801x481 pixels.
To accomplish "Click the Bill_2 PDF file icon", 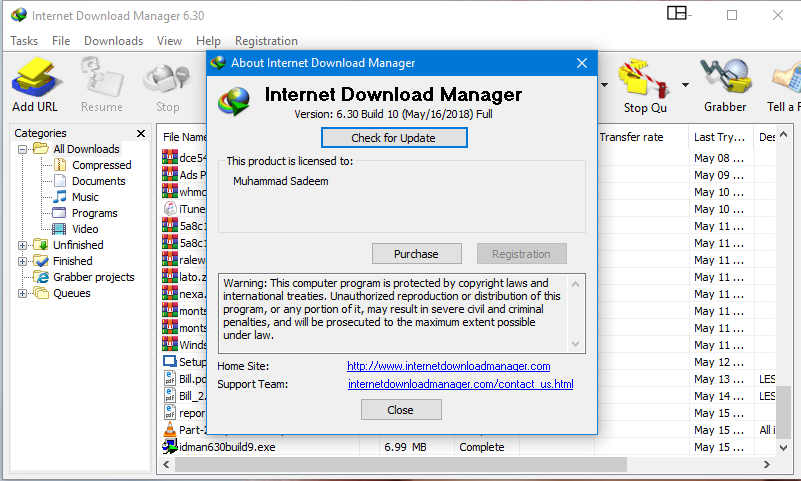I will click(x=170, y=395).
